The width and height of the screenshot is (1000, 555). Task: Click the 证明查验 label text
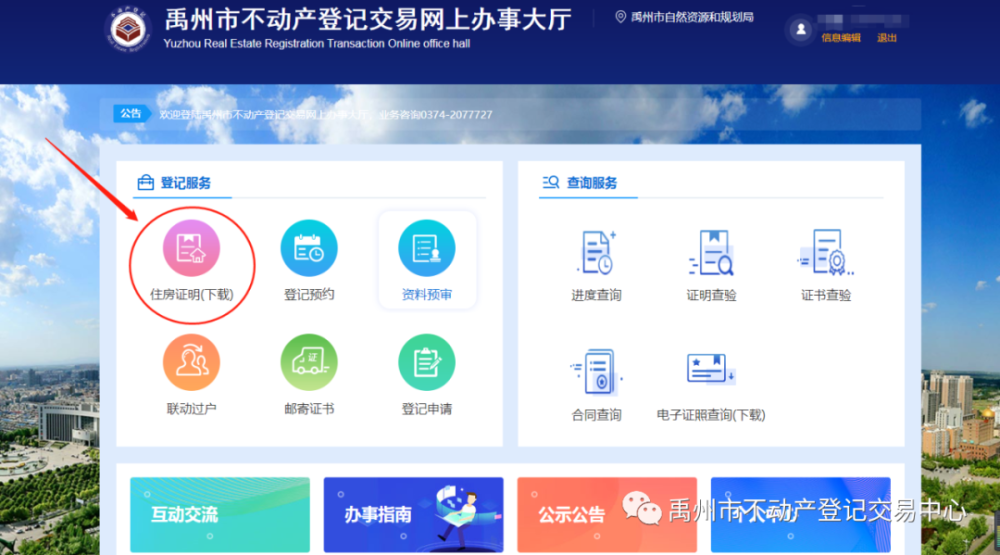(x=711, y=295)
